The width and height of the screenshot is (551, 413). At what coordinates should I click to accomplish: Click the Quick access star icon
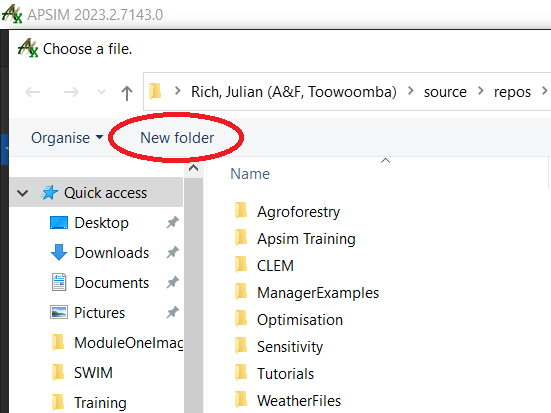tap(50, 193)
